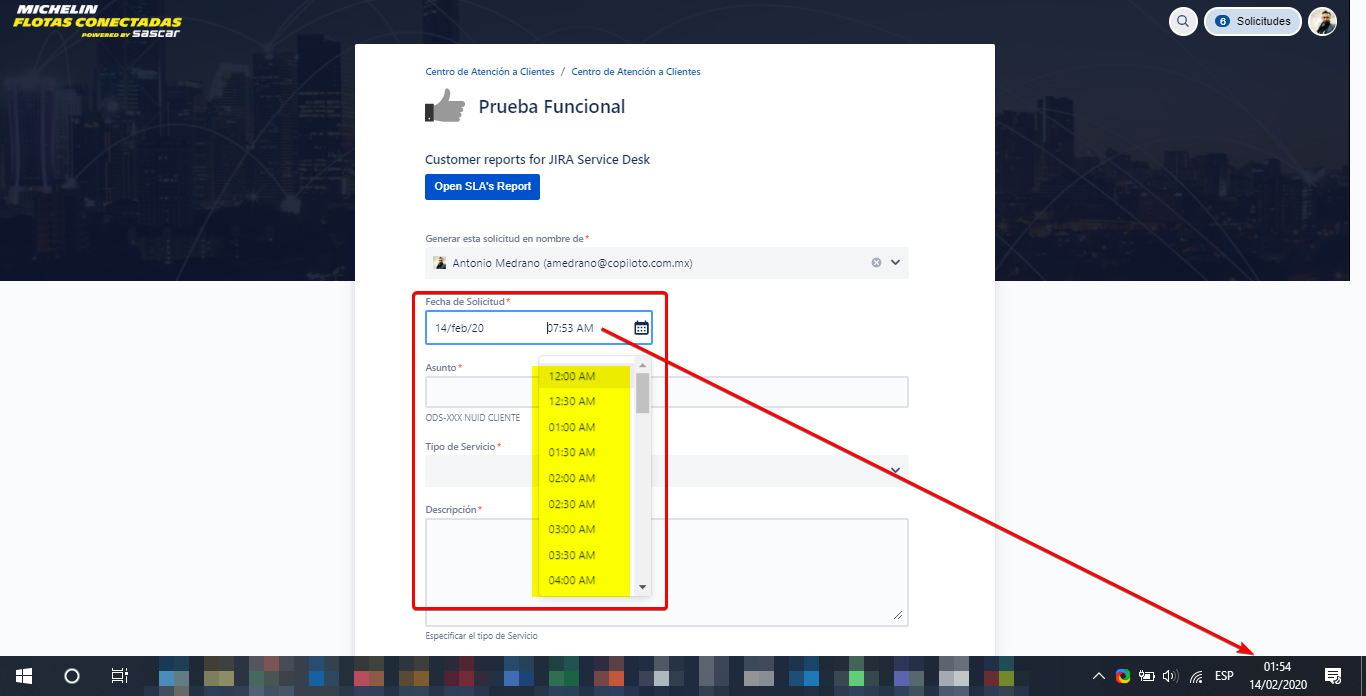Click the time list scrollbar down arrow
The width and height of the screenshot is (1366, 696).
pyautogui.click(x=643, y=587)
